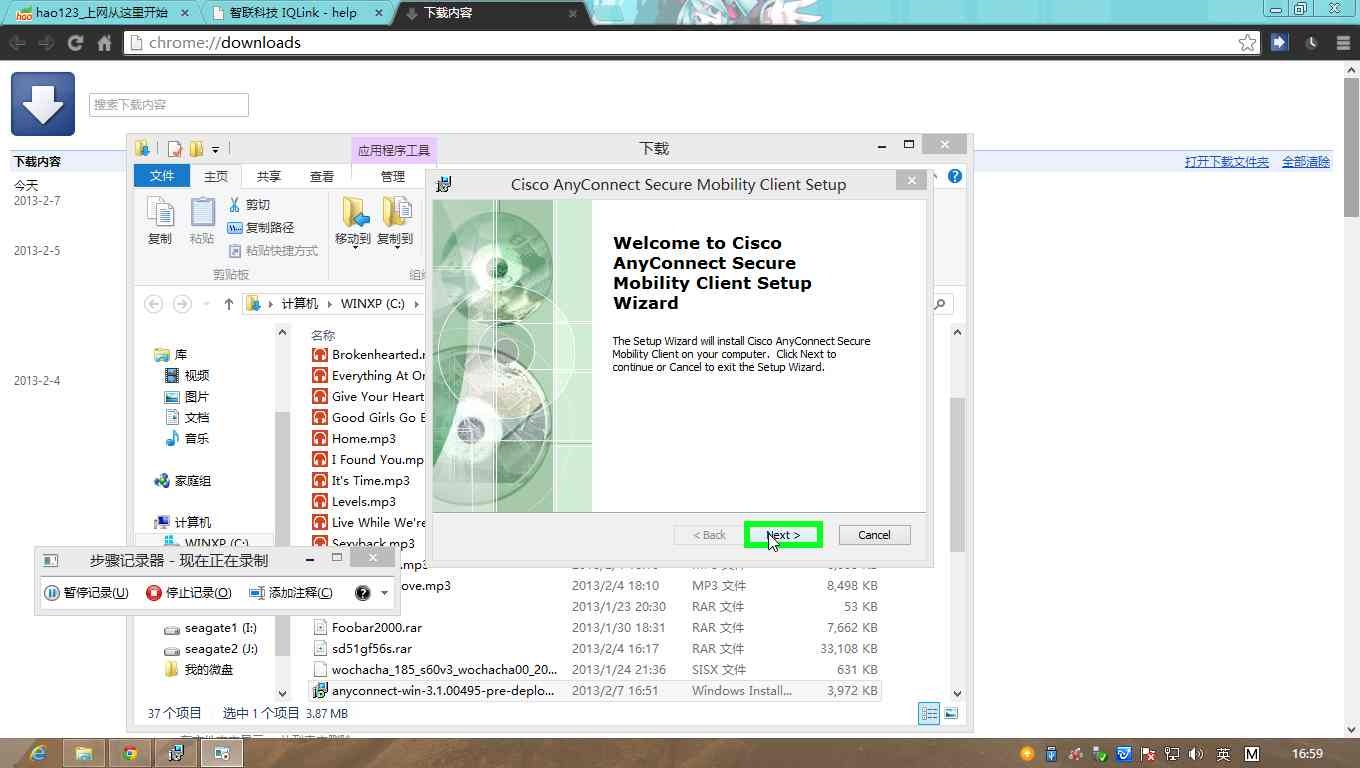Select seagate2 (J:) drive in tree
This screenshot has height=768, width=1360.
click(210, 649)
